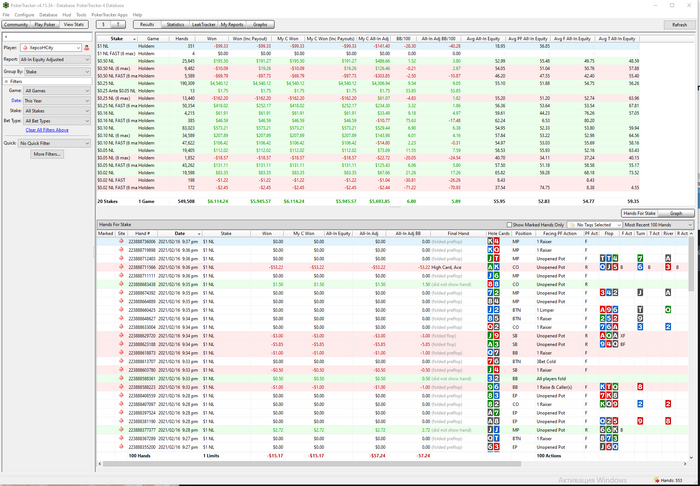Switch to View Stats mode
The width and height of the screenshot is (700, 486).
74,25
